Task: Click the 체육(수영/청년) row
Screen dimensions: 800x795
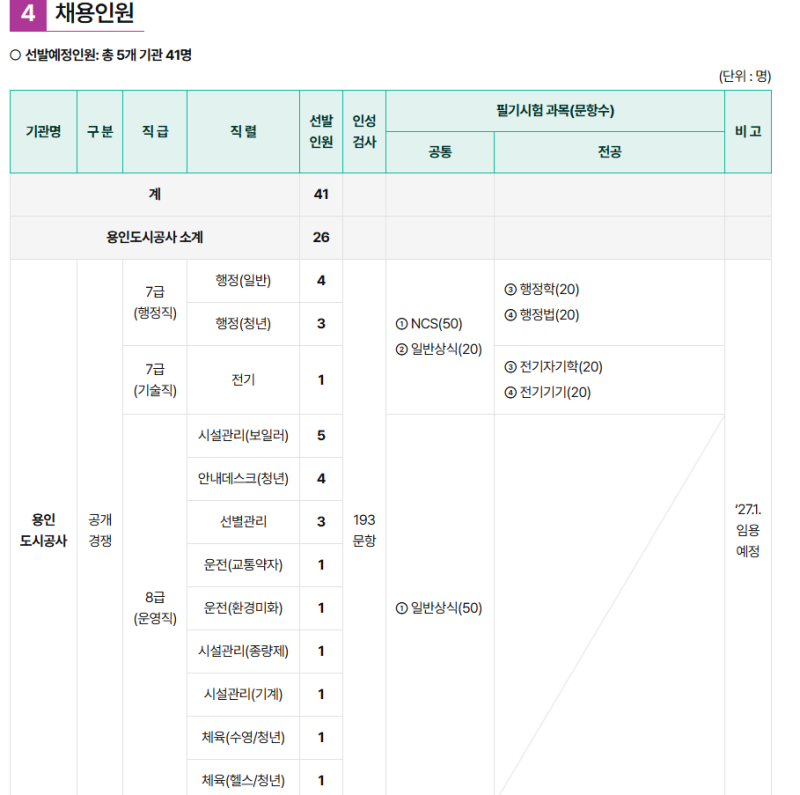Action: pos(243,737)
